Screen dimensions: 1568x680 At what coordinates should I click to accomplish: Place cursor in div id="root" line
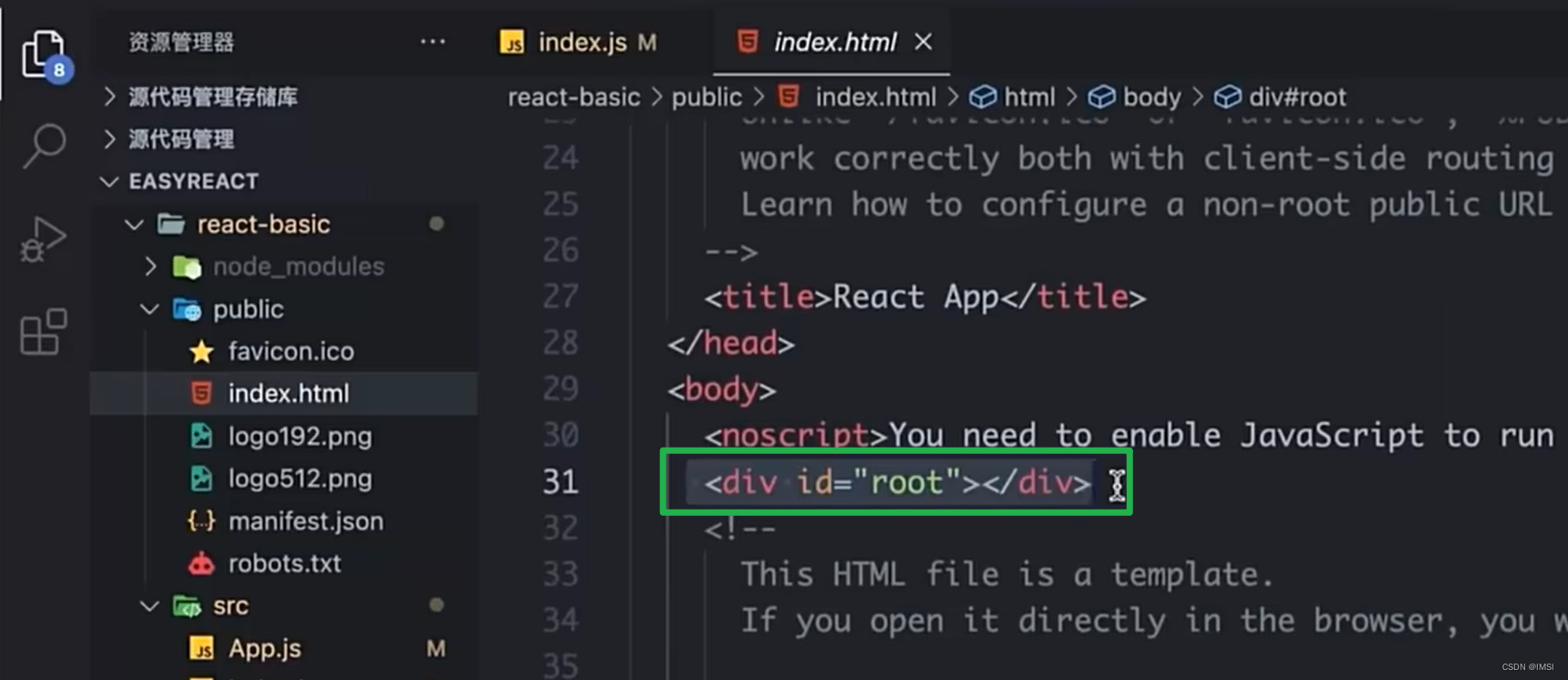pyautogui.click(x=897, y=482)
